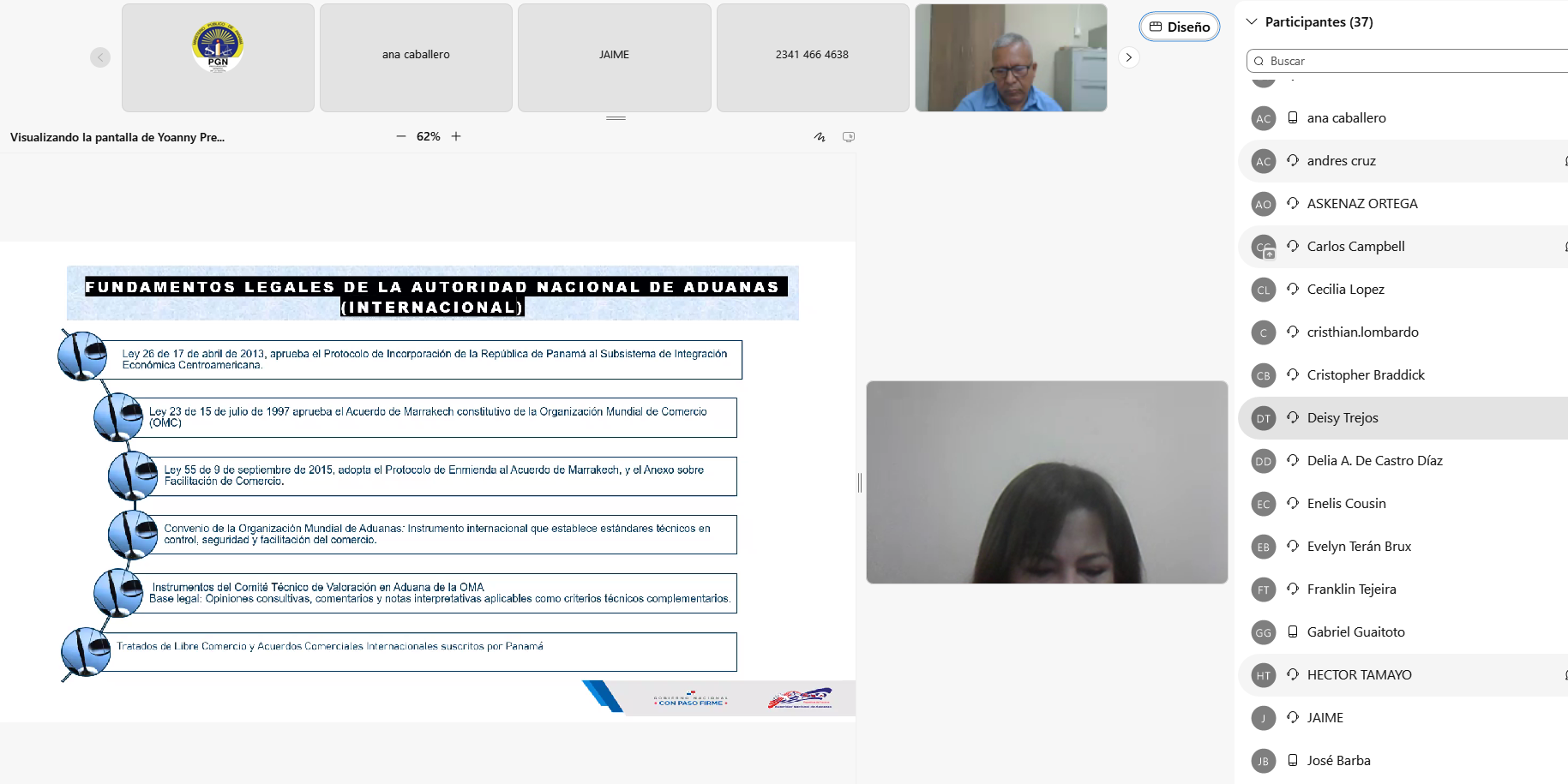Click the JAIME video tile
Viewport: 1568px width, 784px height.
[614, 57]
